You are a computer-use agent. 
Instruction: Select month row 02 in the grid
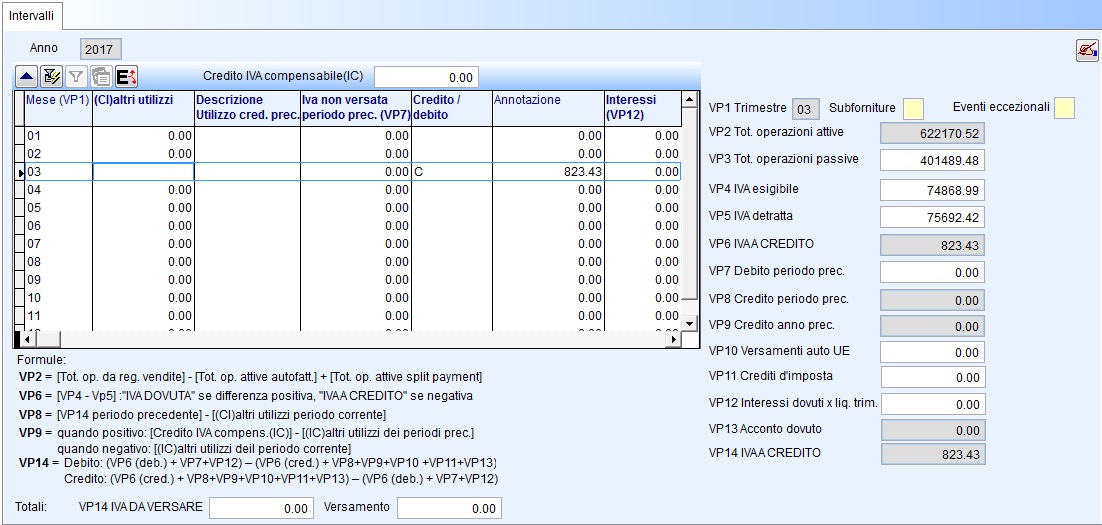(x=347, y=153)
